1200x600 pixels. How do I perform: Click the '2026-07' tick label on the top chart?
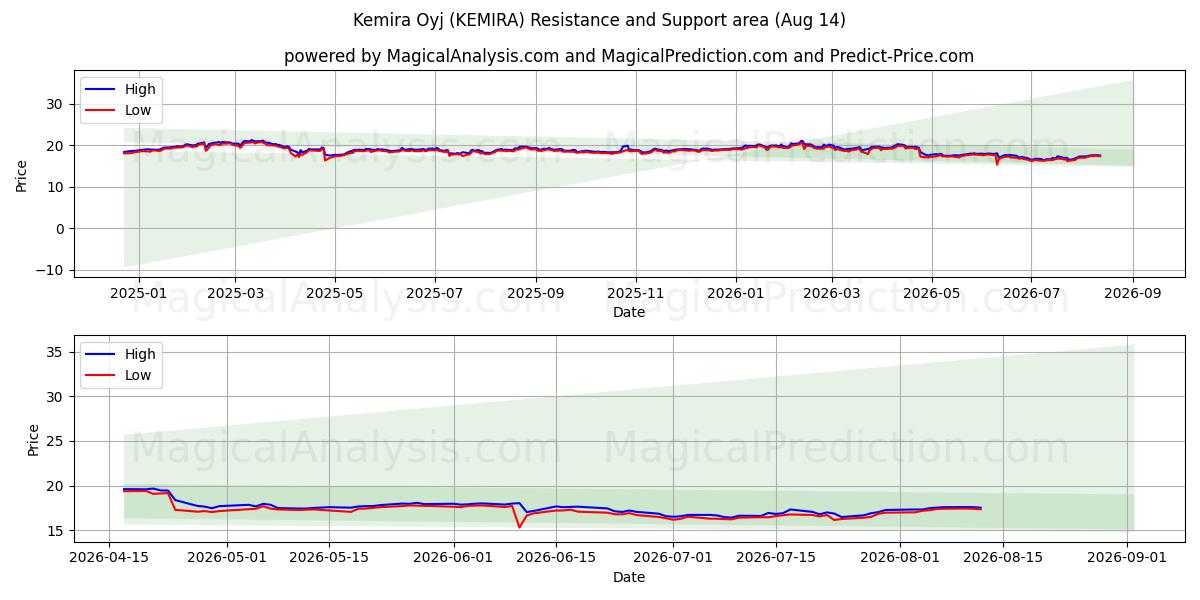pos(1033,294)
